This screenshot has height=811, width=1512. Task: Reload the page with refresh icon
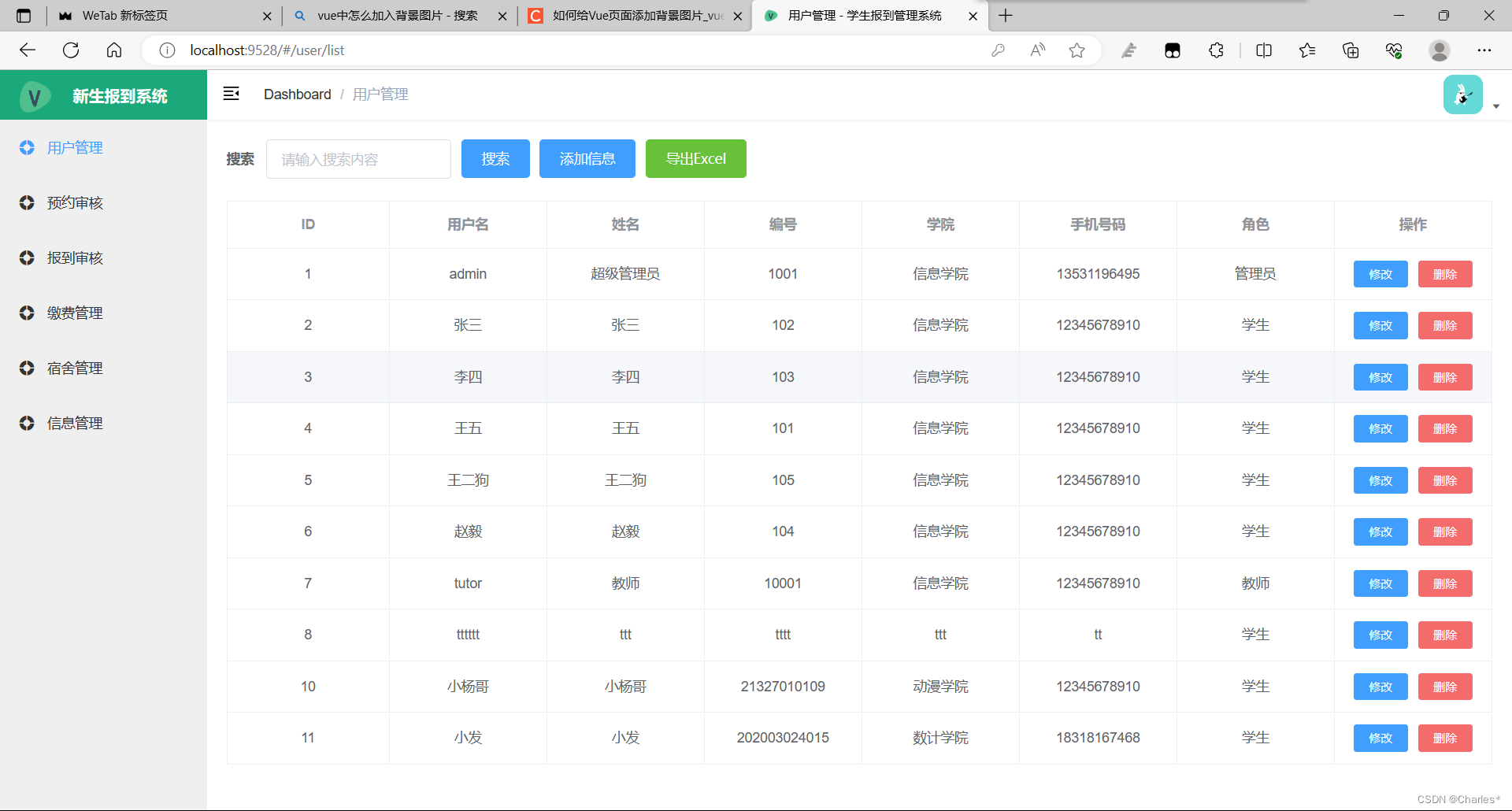click(71, 50)
